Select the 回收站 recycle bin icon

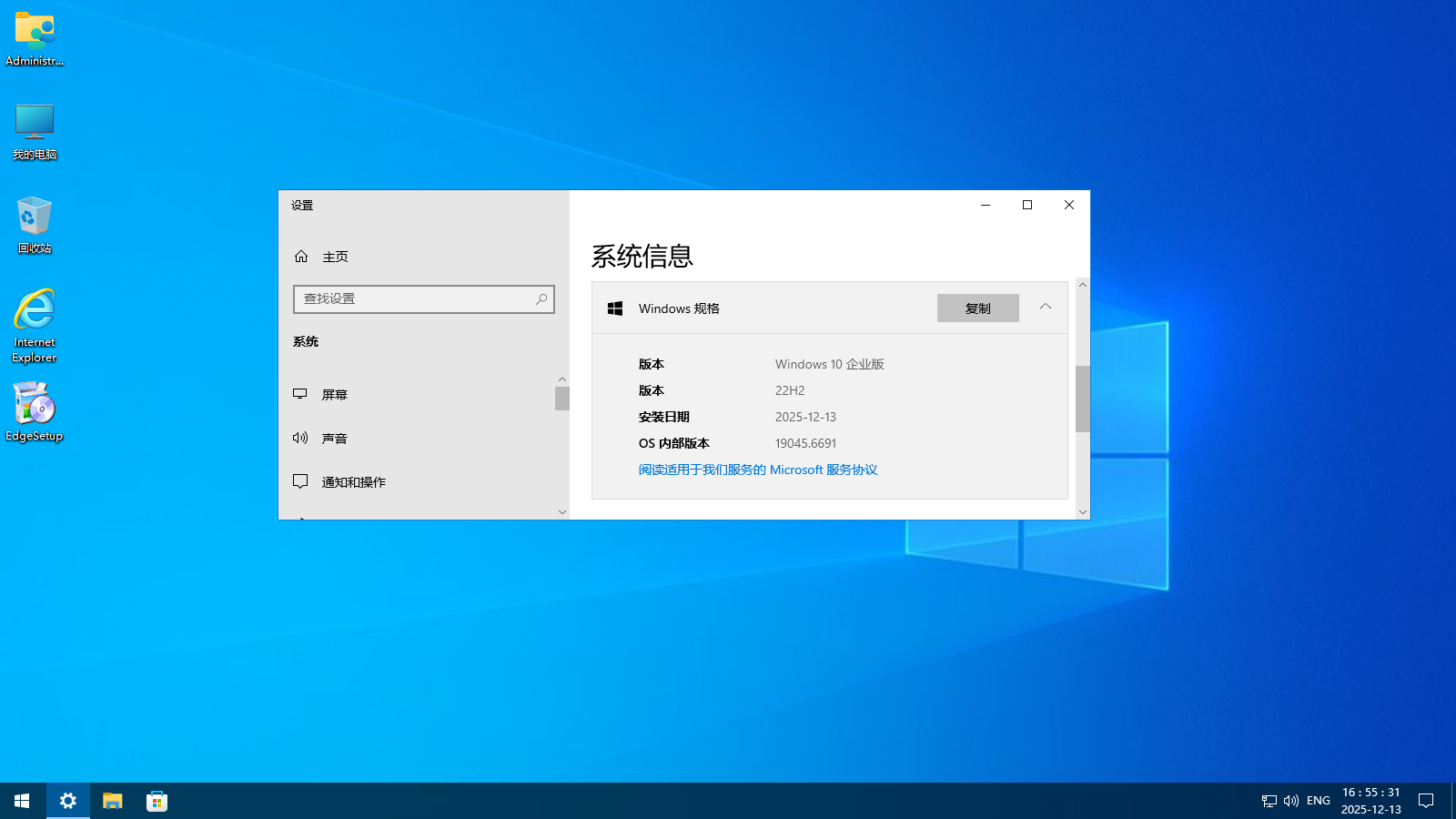[35, 225]
